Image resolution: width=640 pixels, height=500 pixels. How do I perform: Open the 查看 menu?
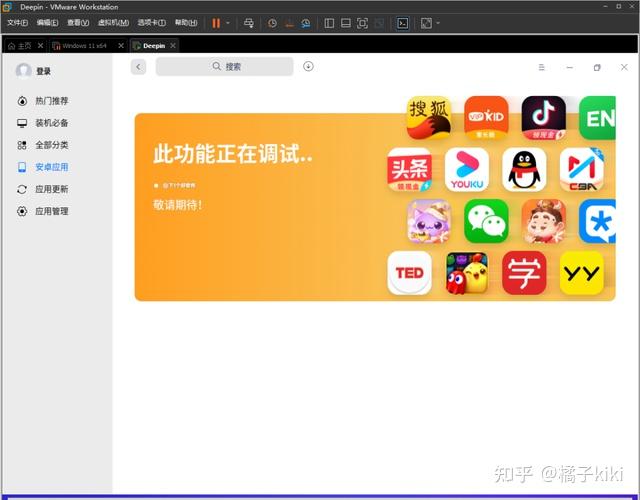[78, 23]
